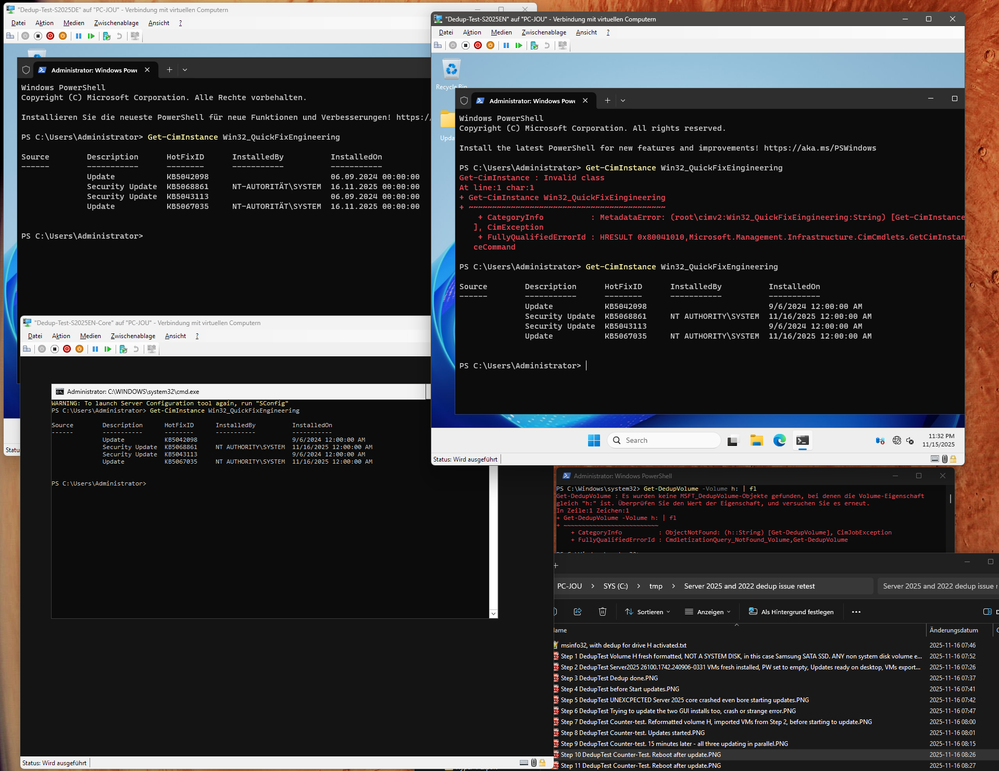Click Pause icon in Dedup-Test-S2025EN toolbar
This screenshot has width=999, height=771.
[506, 45]
